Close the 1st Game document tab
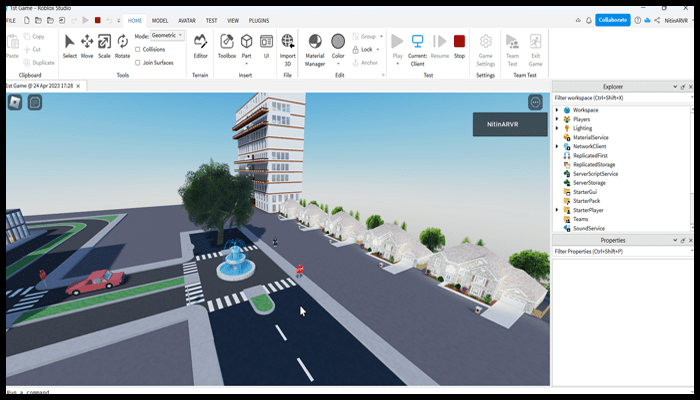Viewport: 700px width, 400px height. pos(78,86)
